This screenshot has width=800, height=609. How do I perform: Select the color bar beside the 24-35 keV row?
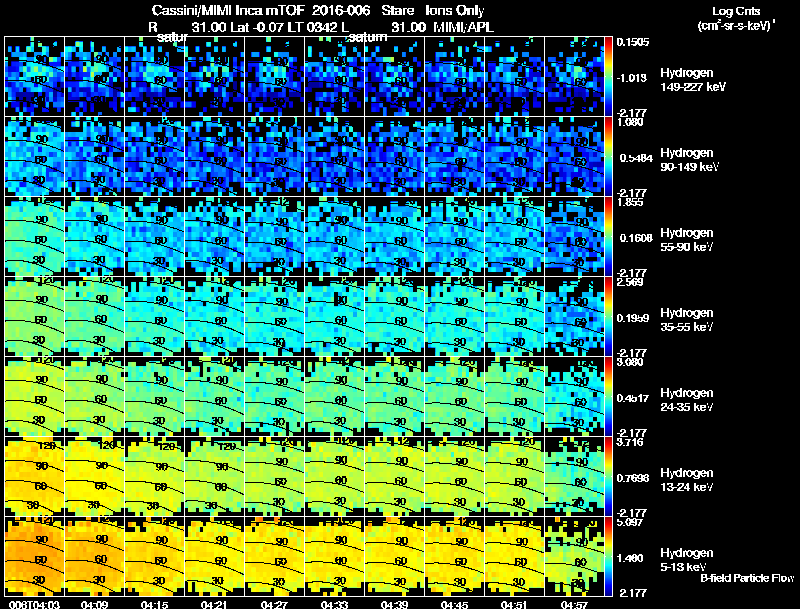tap(608, 396)
